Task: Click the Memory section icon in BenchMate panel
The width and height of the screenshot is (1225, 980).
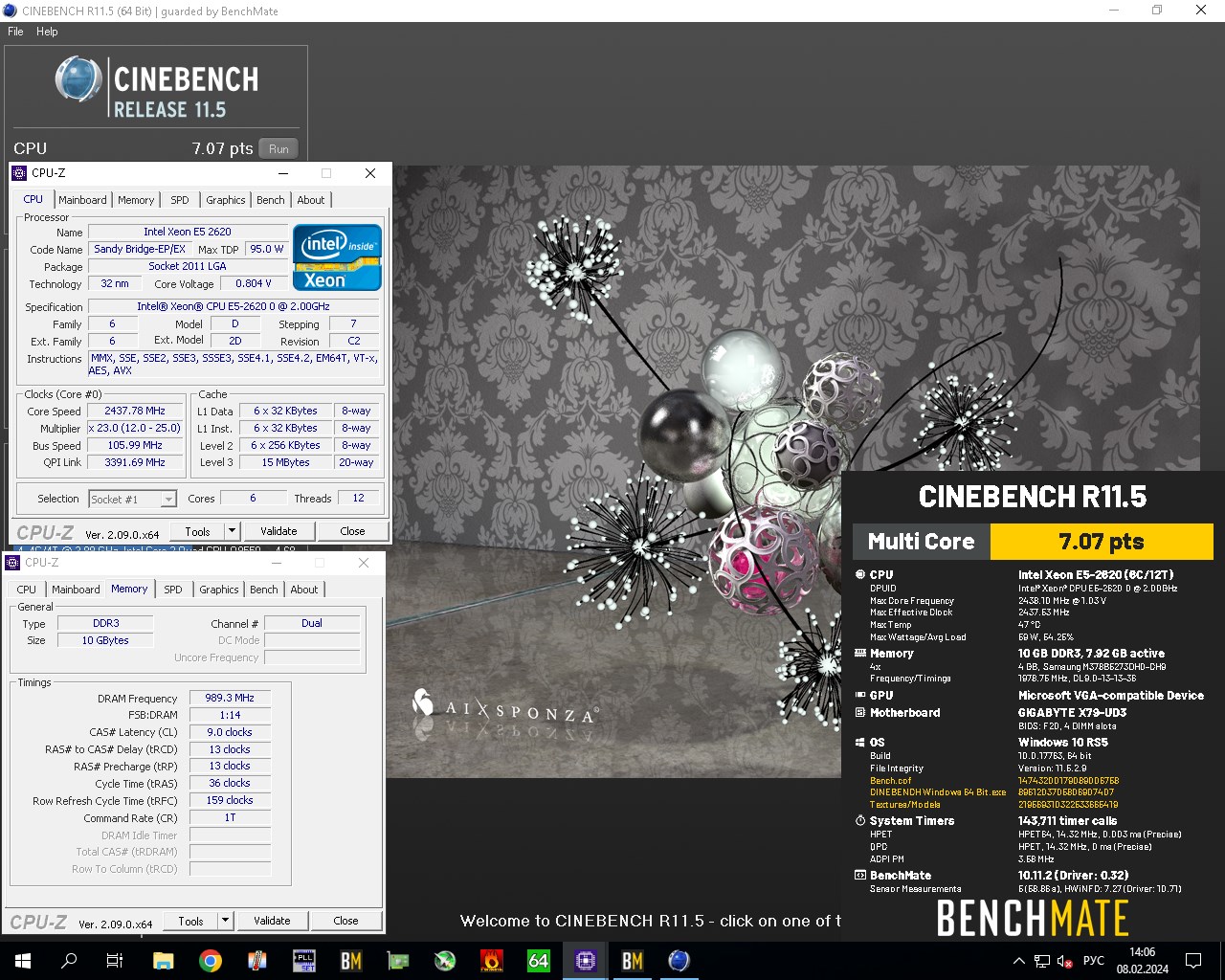Action: [x=860, y=654]
